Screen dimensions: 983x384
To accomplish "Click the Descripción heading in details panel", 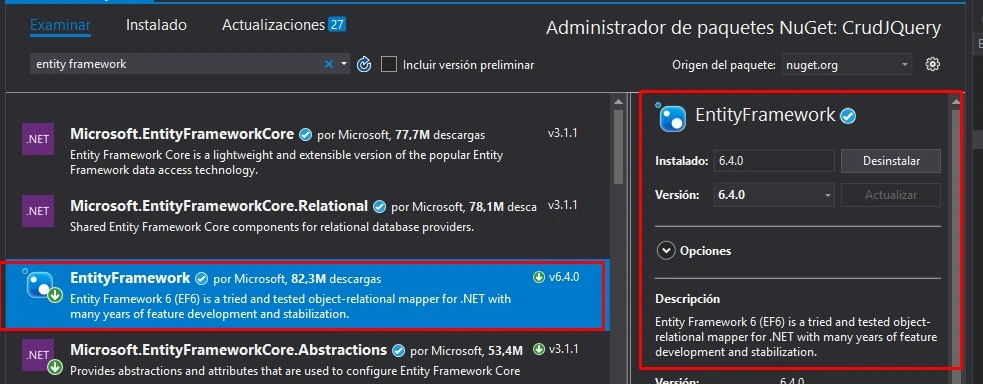I will [x=688, y=299].
